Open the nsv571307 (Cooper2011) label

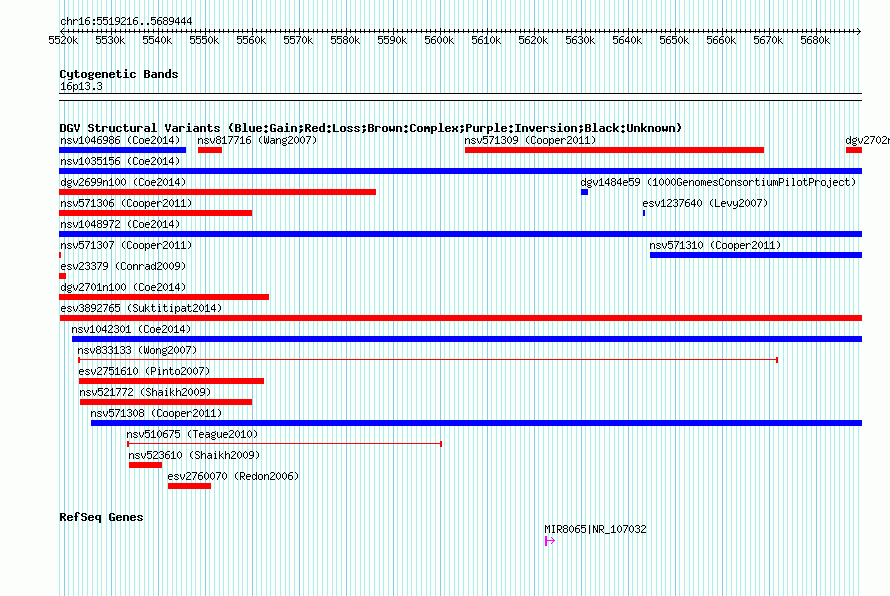(126, 245)
